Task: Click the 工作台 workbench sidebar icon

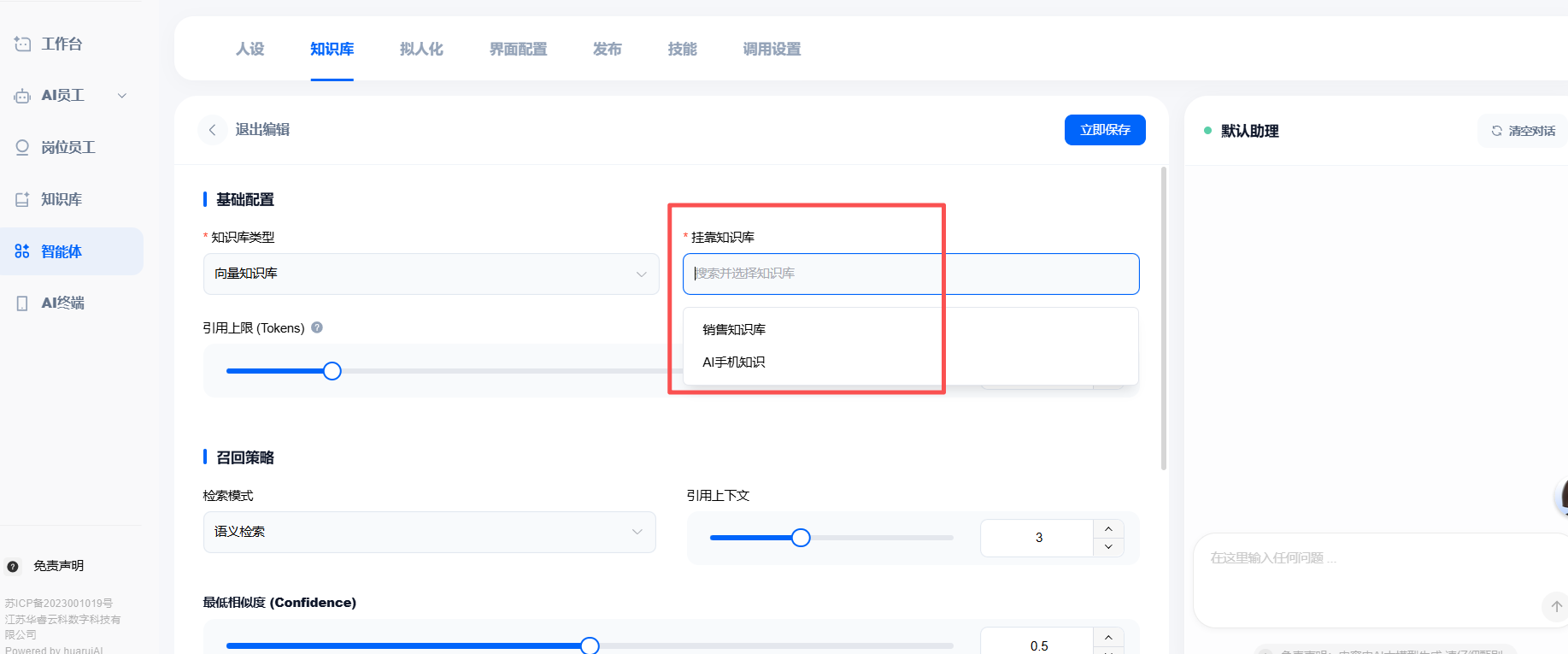Action: [x=22, y=44]
